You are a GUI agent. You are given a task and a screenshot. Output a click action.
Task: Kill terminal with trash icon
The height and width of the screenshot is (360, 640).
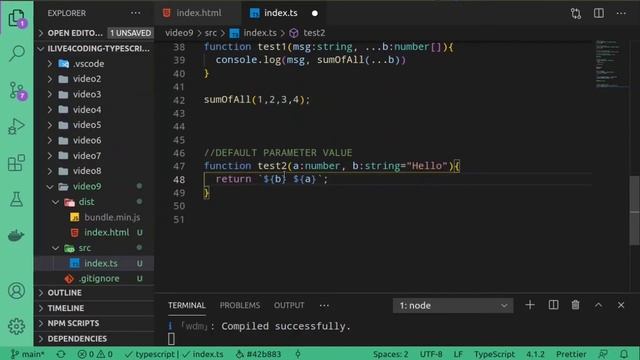tap(576, 305)
